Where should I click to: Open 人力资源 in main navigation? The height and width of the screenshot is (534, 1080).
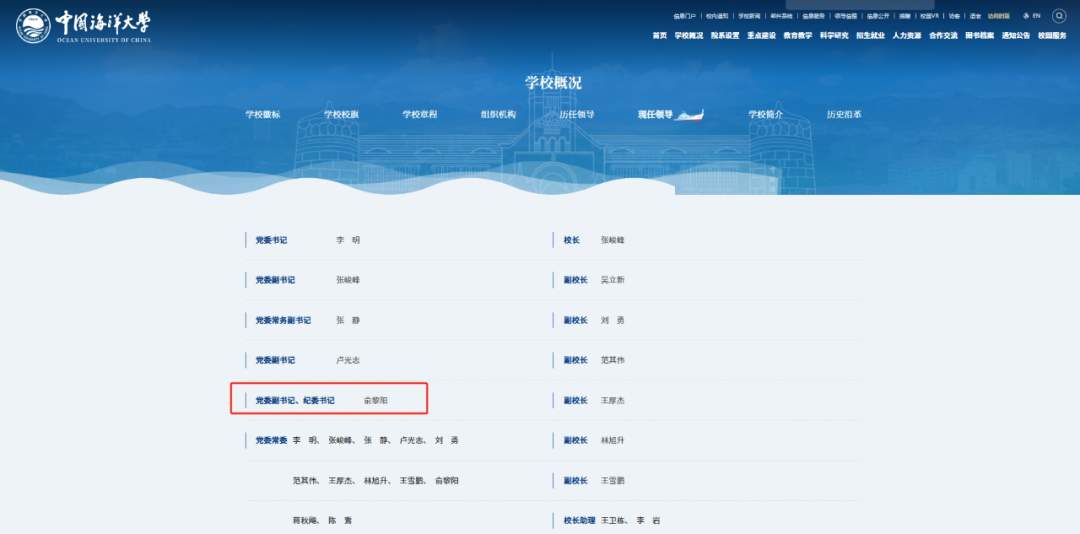(907, 36)
